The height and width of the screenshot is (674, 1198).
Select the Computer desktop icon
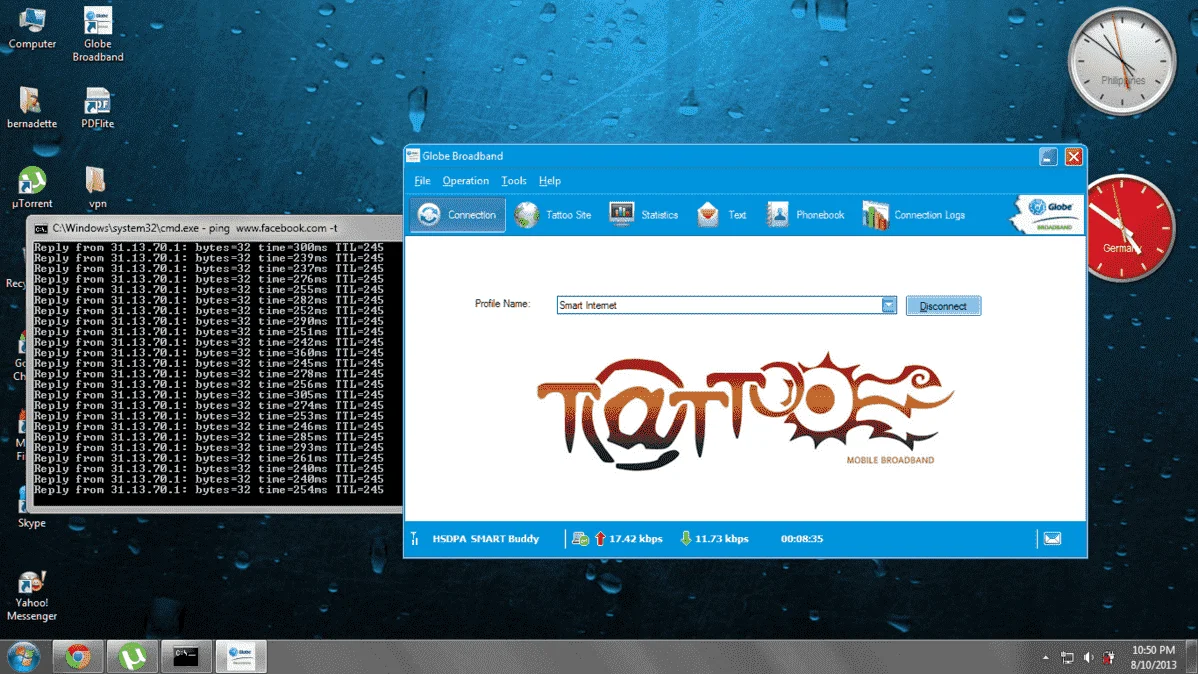point(32,28)
